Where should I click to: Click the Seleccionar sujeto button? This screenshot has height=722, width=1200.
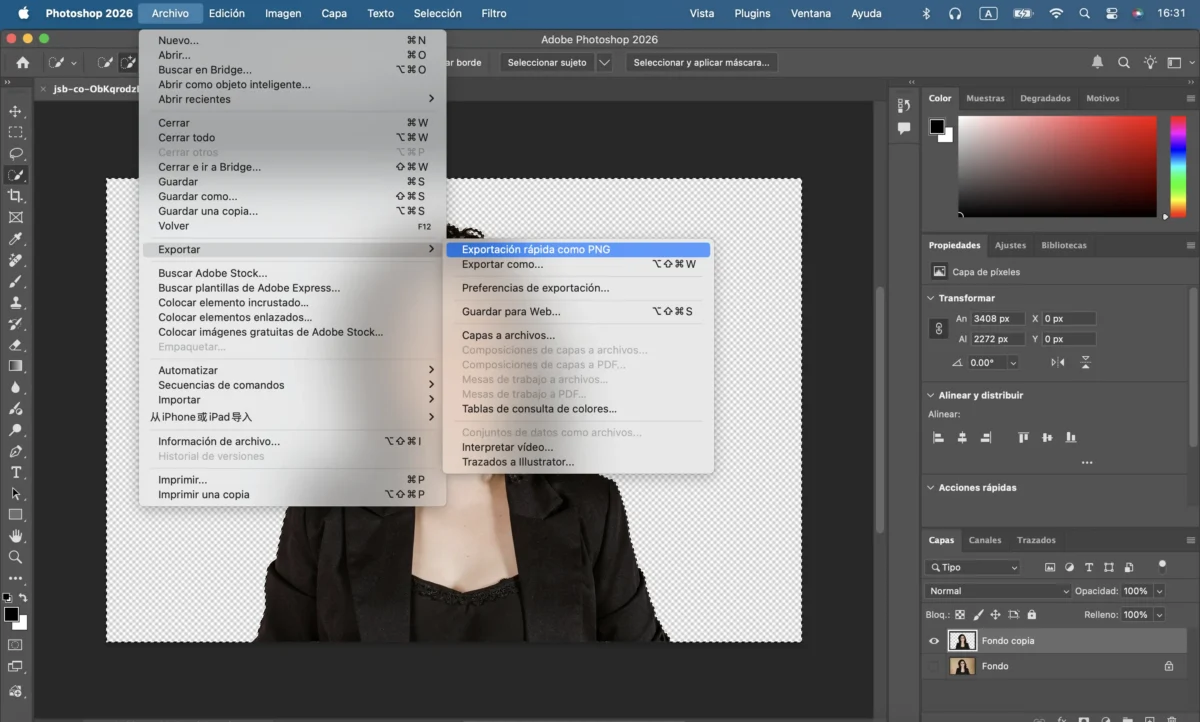pos(547,62)
